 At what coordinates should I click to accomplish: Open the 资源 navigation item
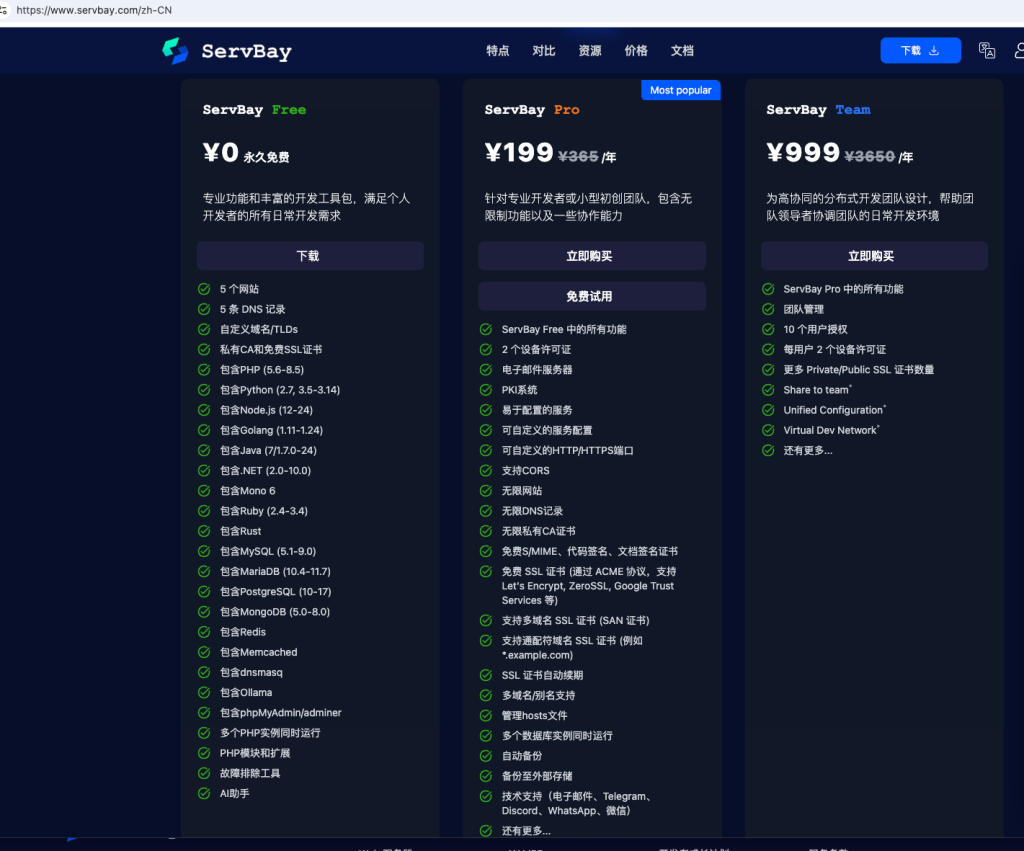pos(590,51)
